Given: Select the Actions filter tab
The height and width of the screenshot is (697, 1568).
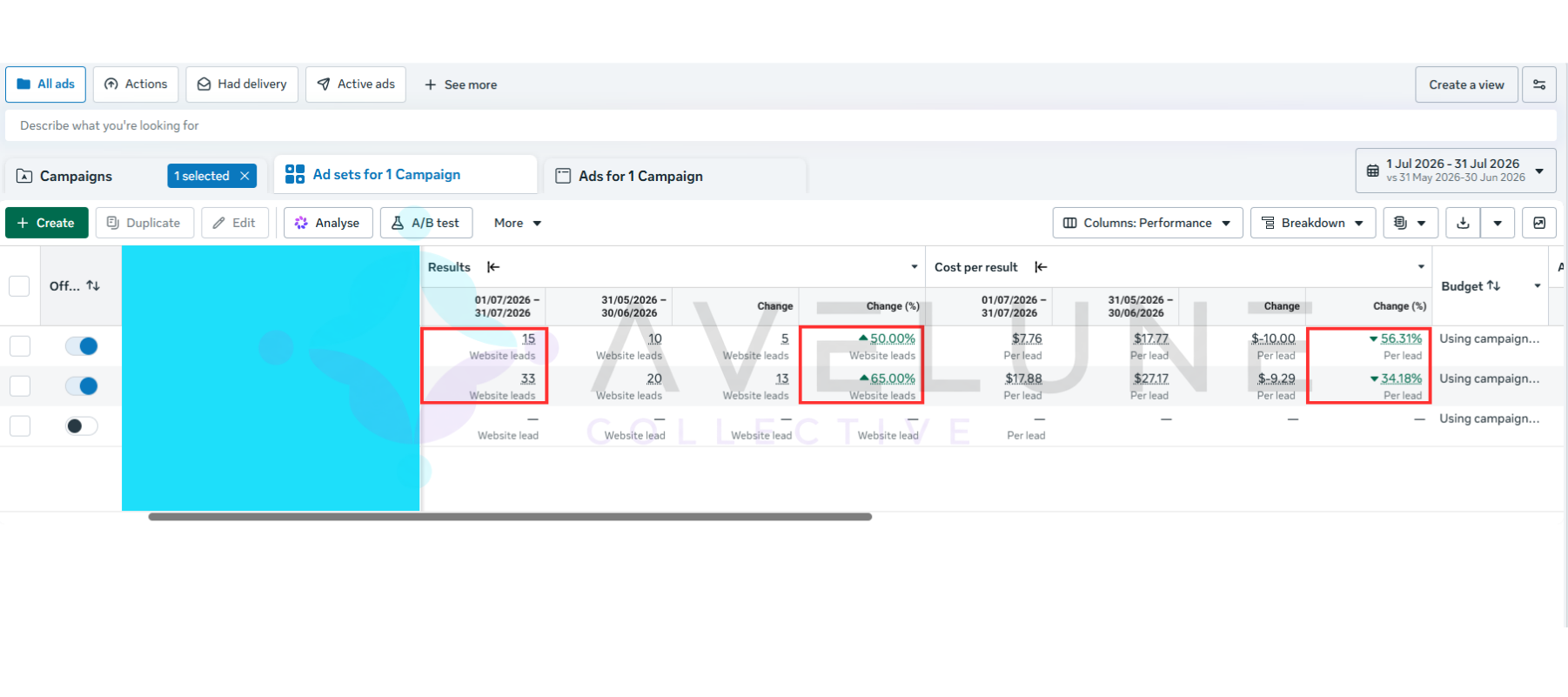Looking at the screenshot, I should click(136, 84).
